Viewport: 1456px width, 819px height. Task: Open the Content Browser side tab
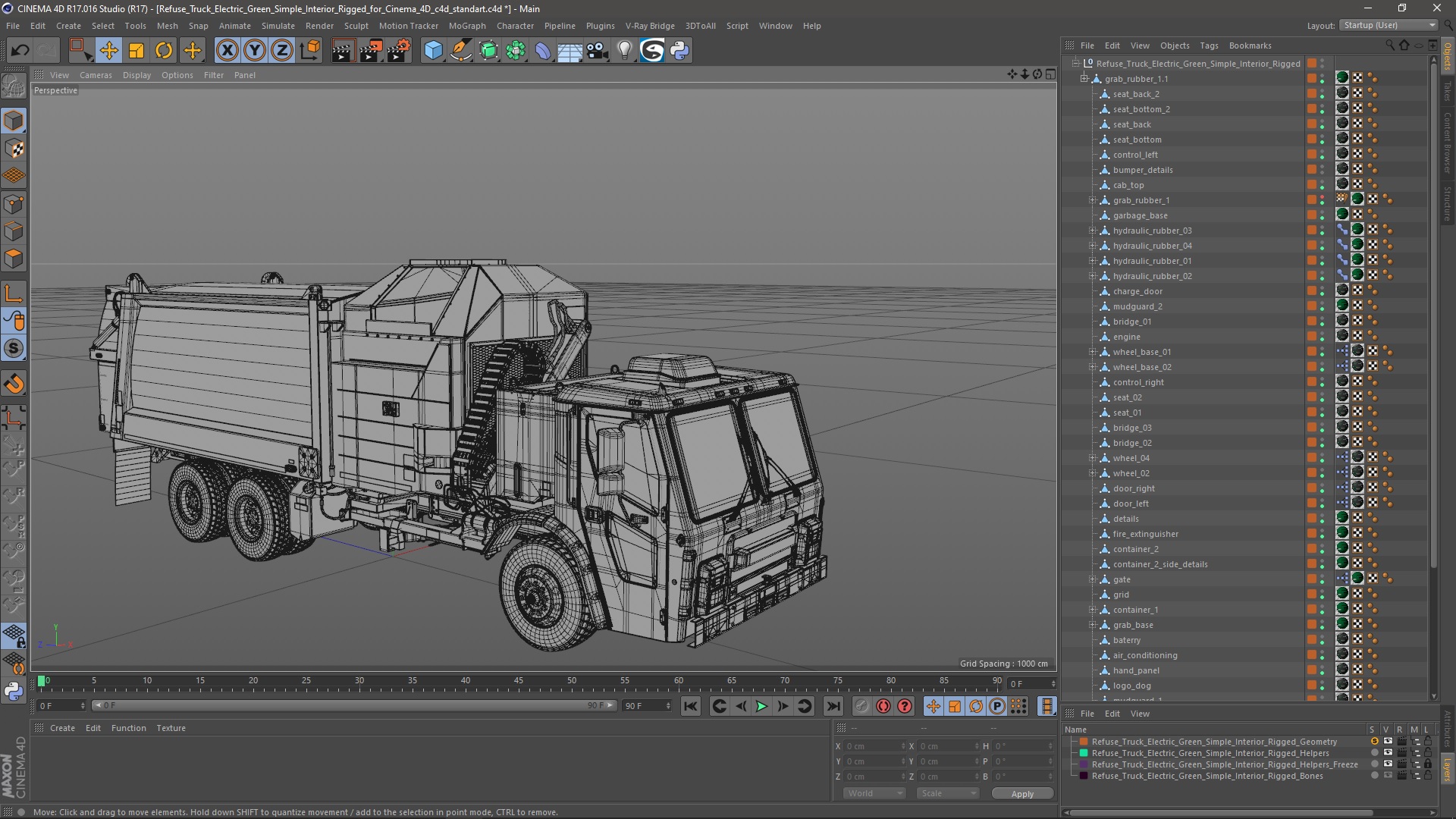[x=1447, y=143]
